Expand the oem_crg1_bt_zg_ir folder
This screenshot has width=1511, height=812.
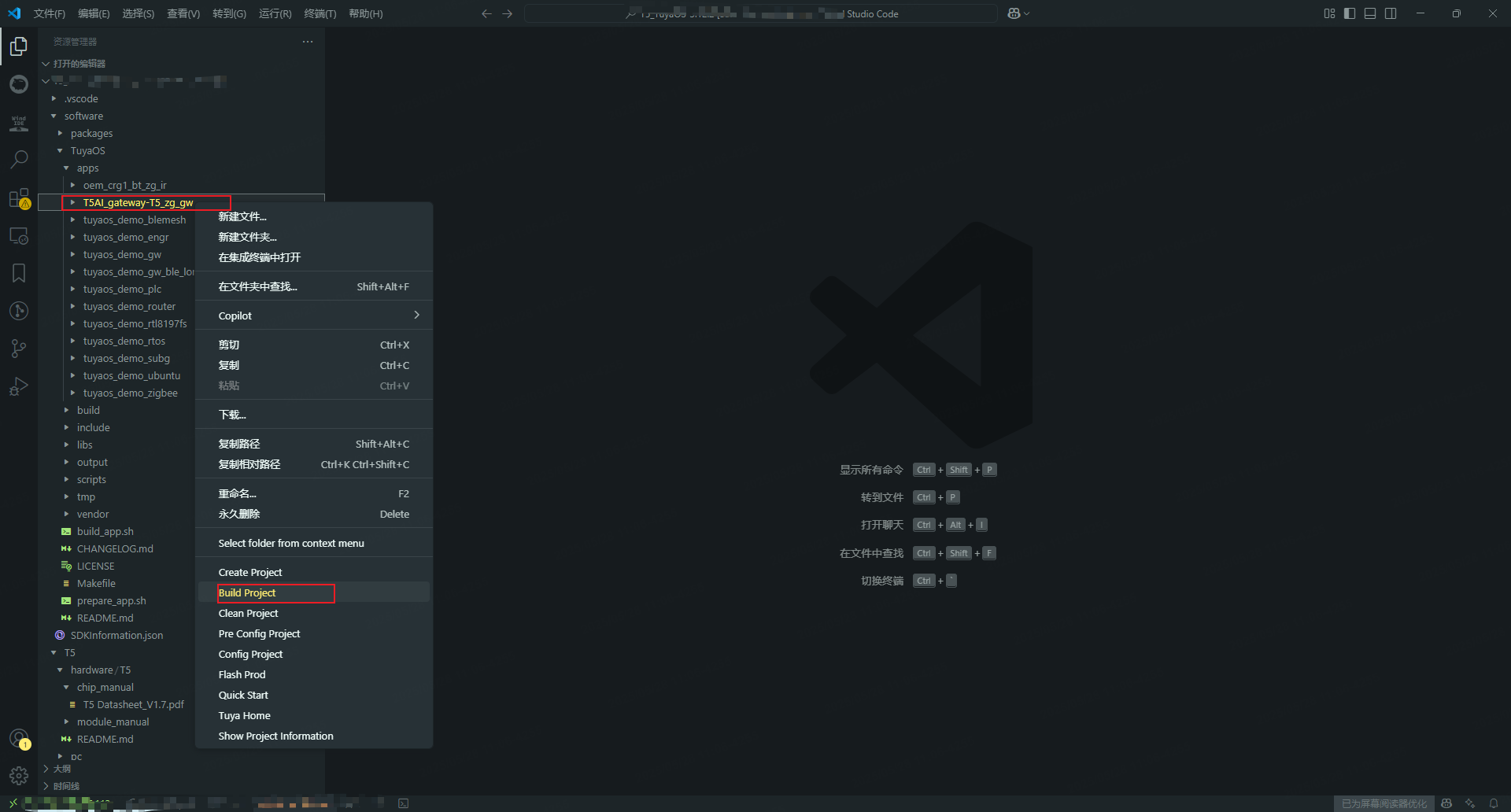(72, 185)
